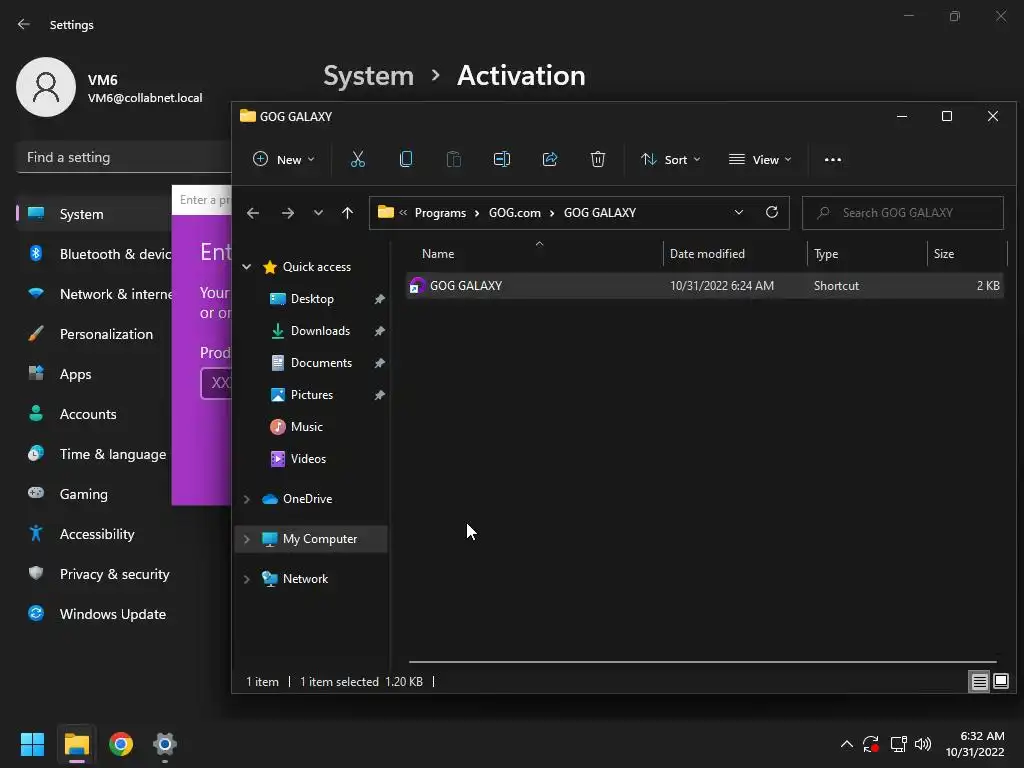Open Desktop in Quick access
This screenshot has width=1024, height=768.
pyautogui.click(x=312, y=299)
